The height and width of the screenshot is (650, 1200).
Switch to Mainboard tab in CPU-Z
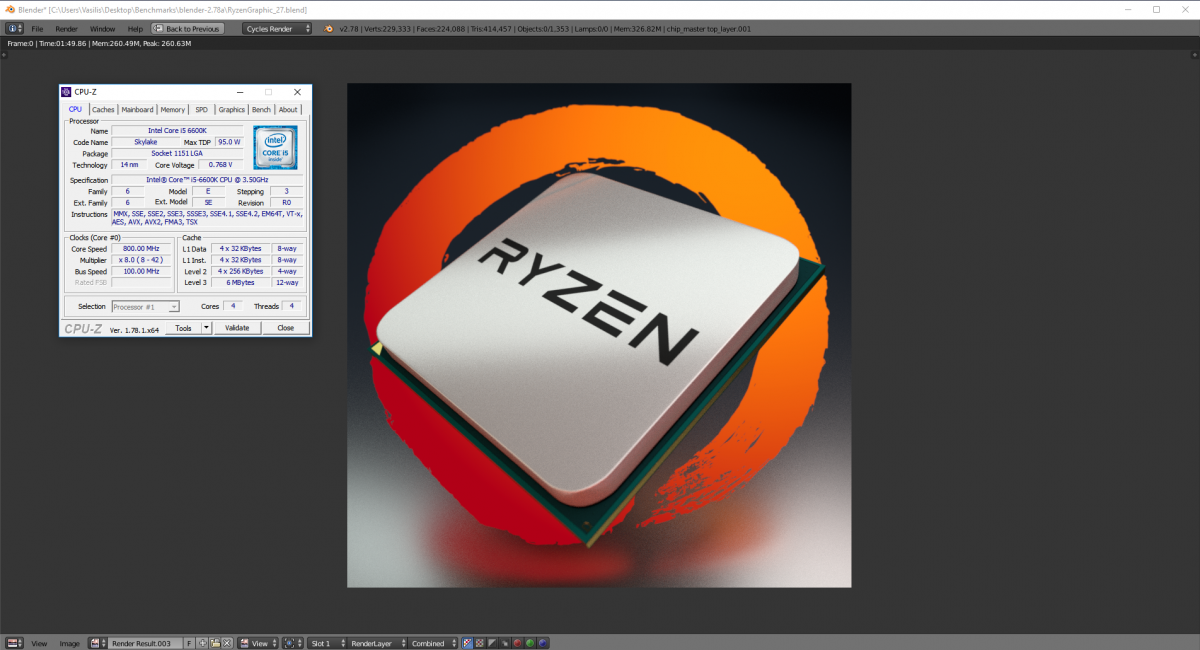[137, 110]
